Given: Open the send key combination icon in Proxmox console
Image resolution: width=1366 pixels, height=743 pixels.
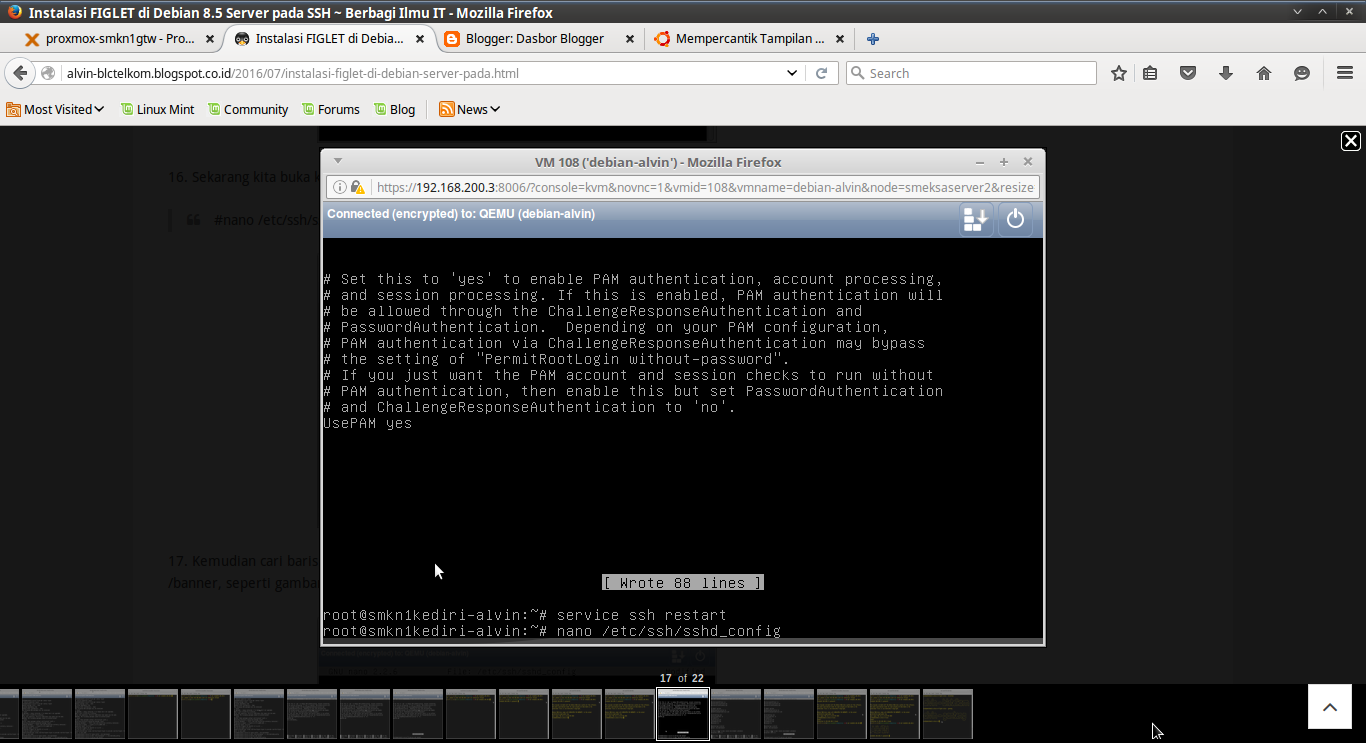Looking at the screenshot, I should 975,218.
